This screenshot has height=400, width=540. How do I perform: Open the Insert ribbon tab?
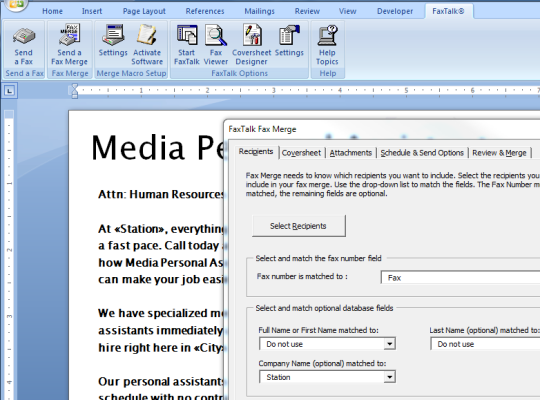(x=92, y=11)
